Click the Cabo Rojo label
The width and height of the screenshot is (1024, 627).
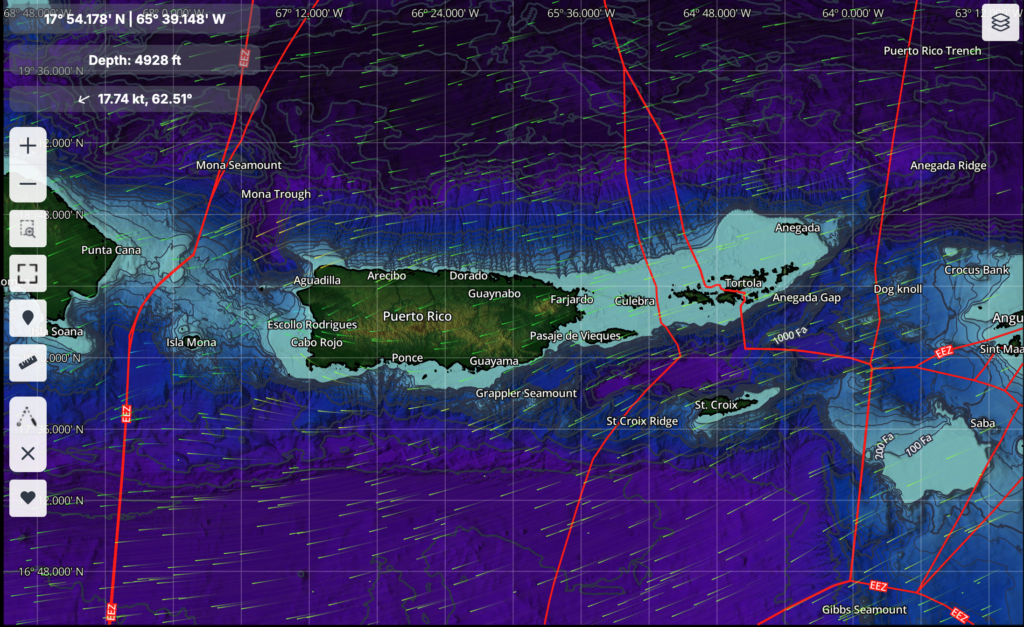[316, 342]
